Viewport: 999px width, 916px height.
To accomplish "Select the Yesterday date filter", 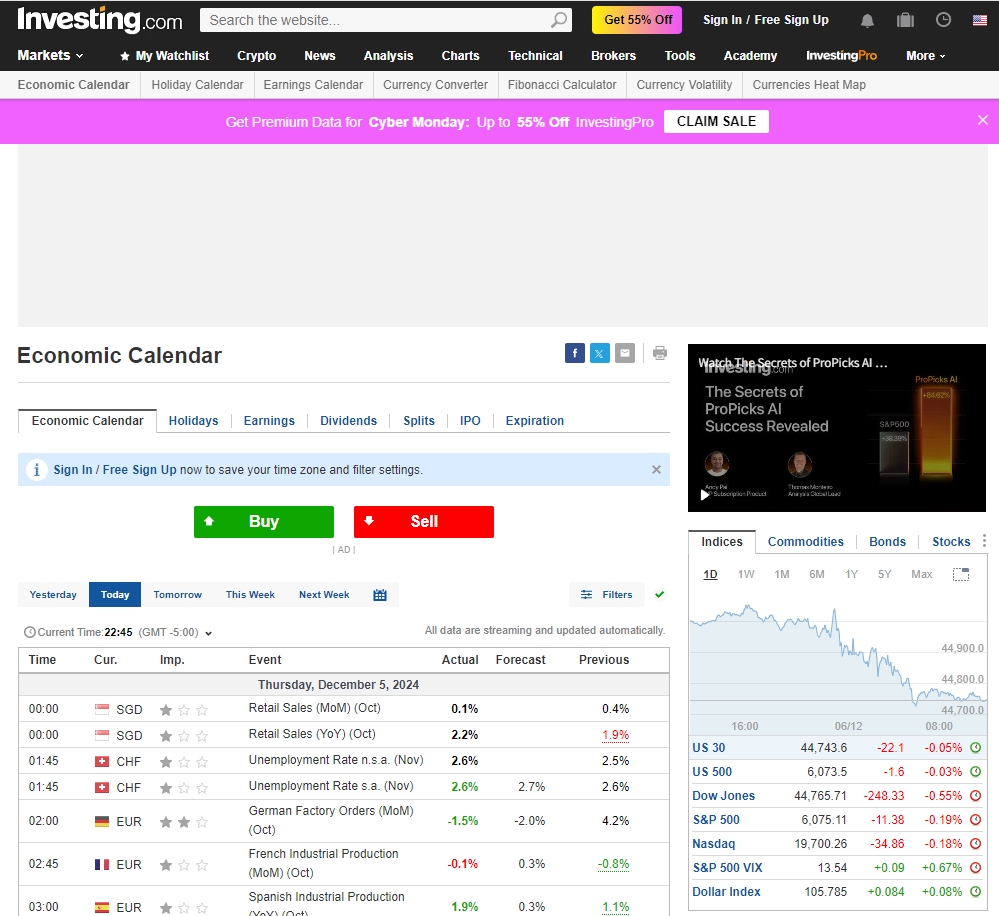I will pyautogui.click(x=53, y=595).
